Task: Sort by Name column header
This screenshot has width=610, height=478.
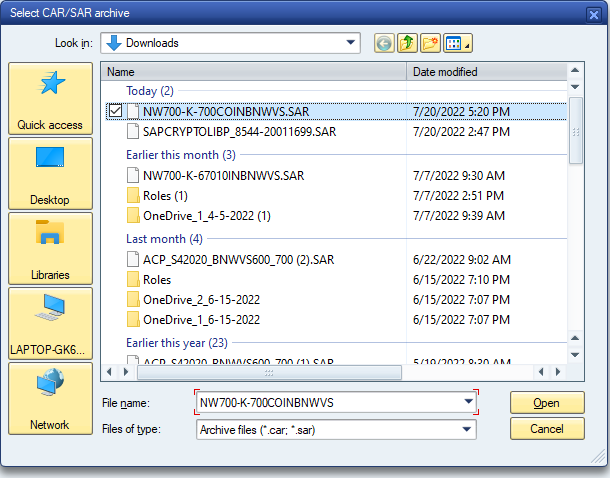Action: click(255, 72)
